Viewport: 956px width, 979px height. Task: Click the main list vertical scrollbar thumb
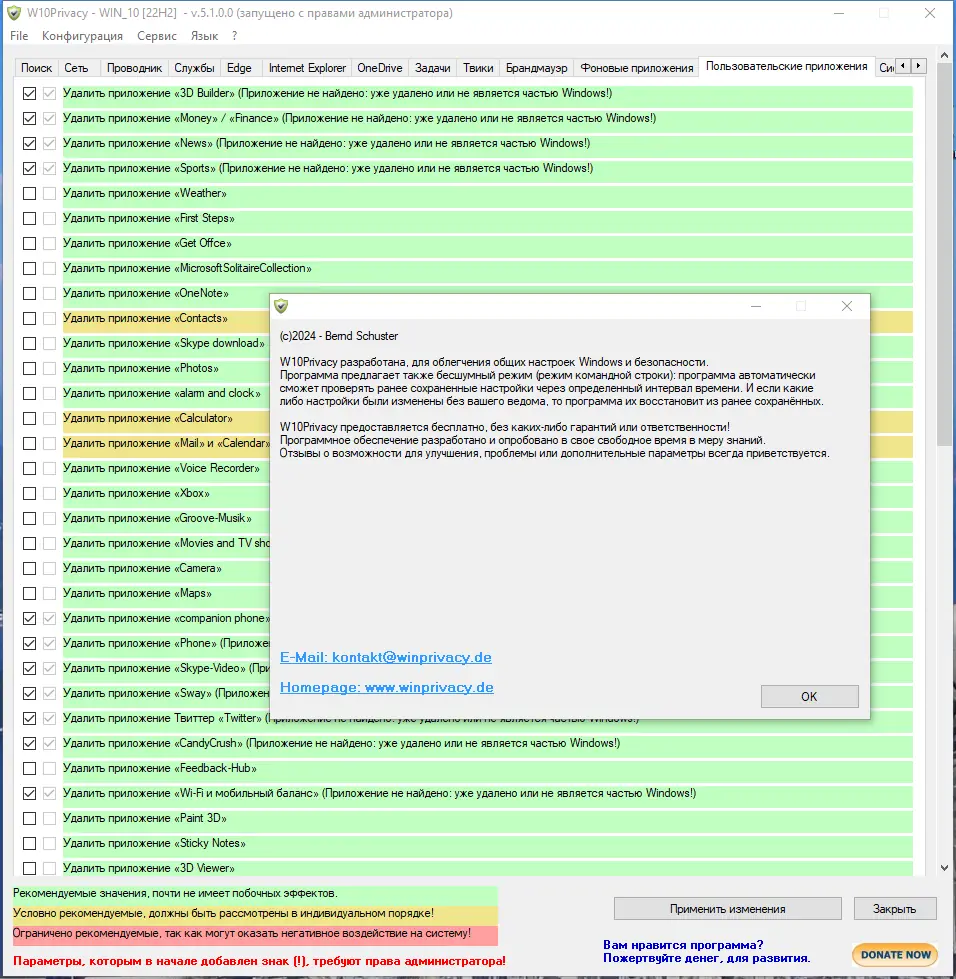[x=944, y=256]
